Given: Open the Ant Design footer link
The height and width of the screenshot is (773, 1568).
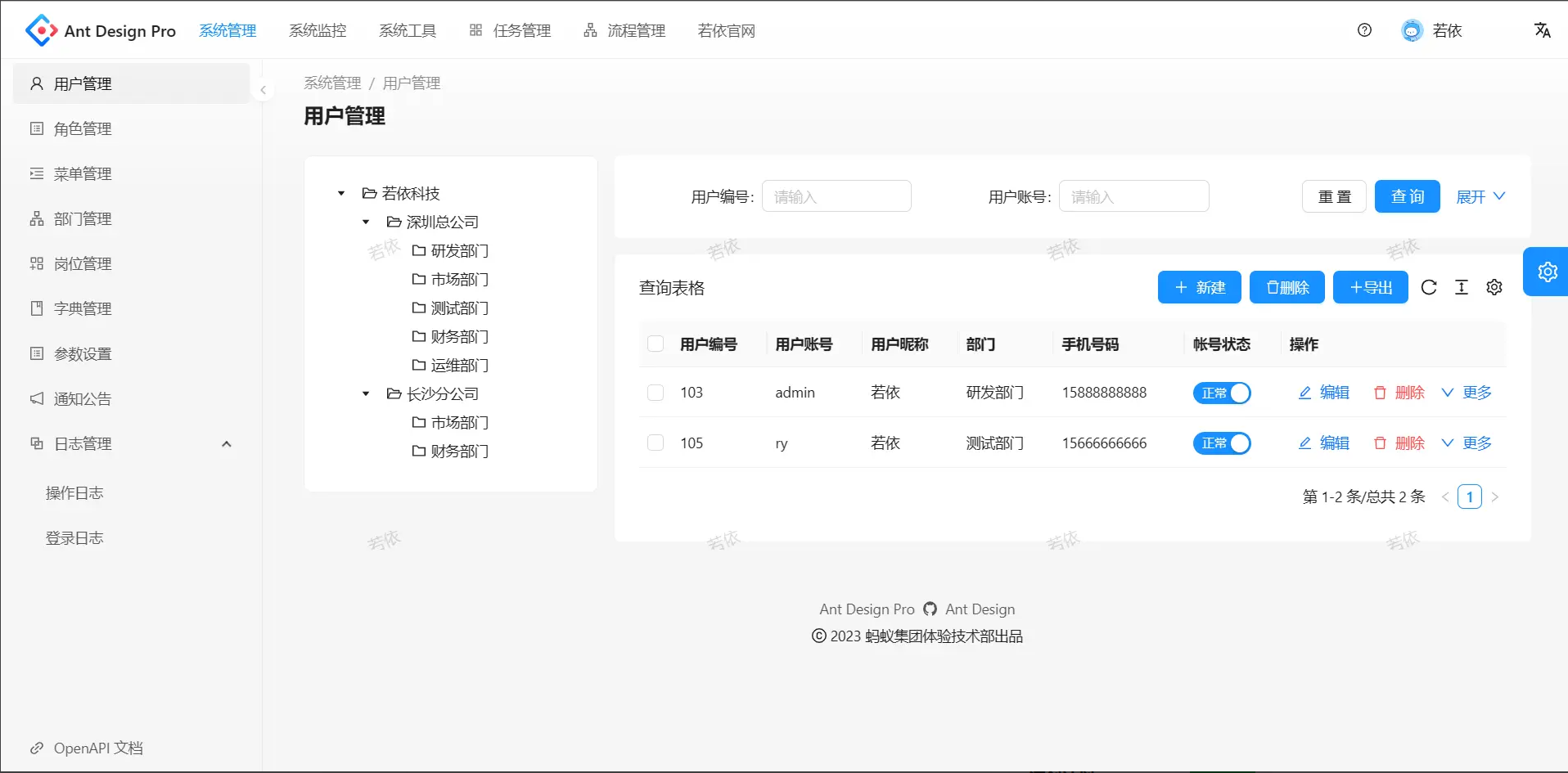Looking at the screenshot, I should (x=980, y=609).
